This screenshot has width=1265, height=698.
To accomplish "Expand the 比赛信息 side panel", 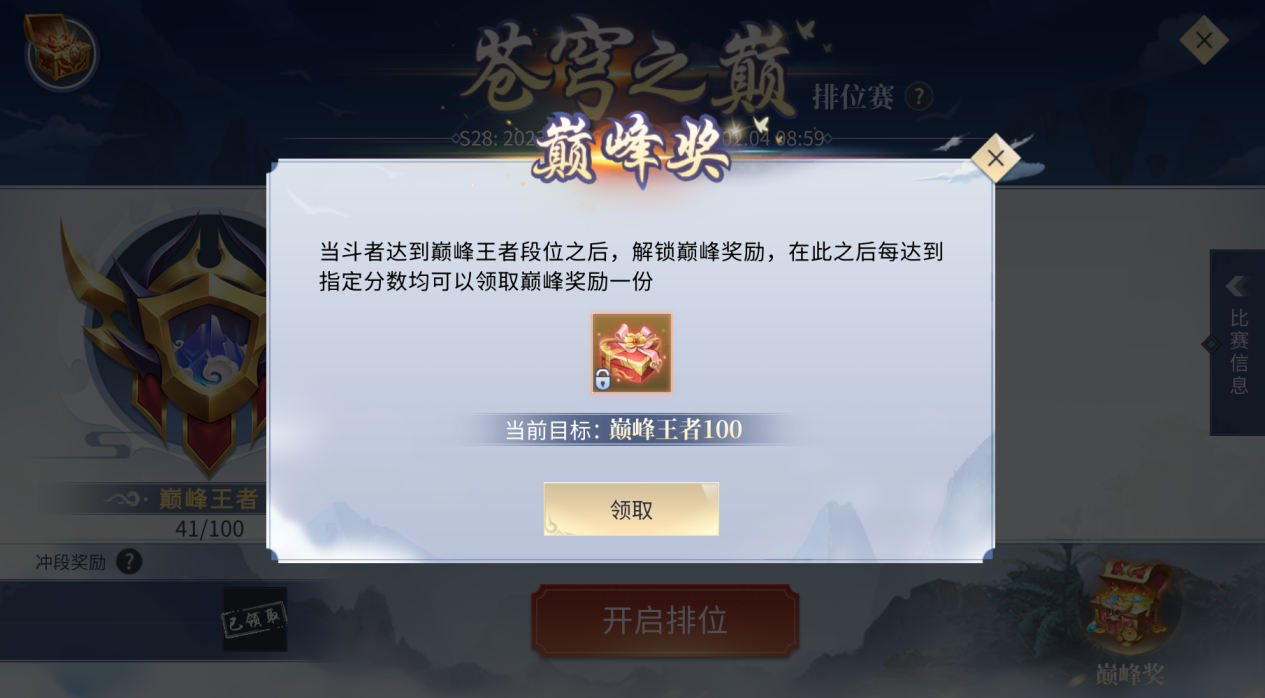I will pyautogui.click(x=1238, y=342).
